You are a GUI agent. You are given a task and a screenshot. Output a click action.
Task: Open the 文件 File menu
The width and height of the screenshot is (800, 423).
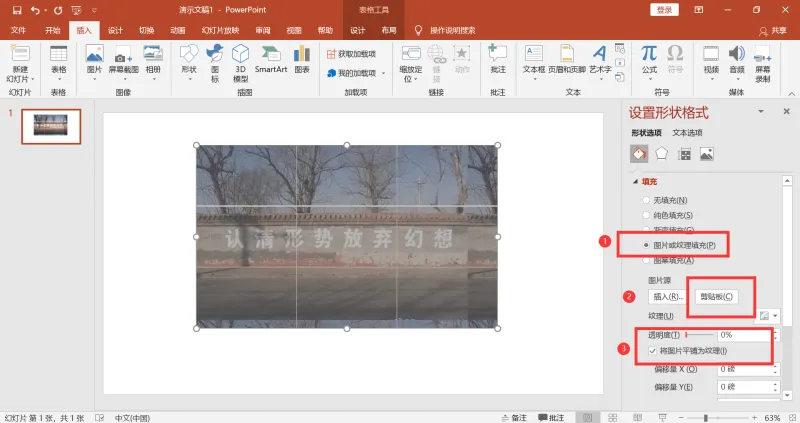tap(18, 31)
